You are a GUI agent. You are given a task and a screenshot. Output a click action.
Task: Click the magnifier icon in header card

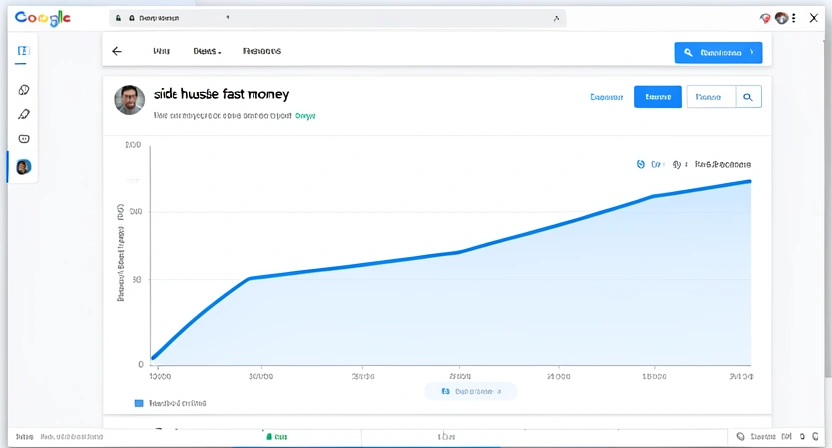(748, 97)
